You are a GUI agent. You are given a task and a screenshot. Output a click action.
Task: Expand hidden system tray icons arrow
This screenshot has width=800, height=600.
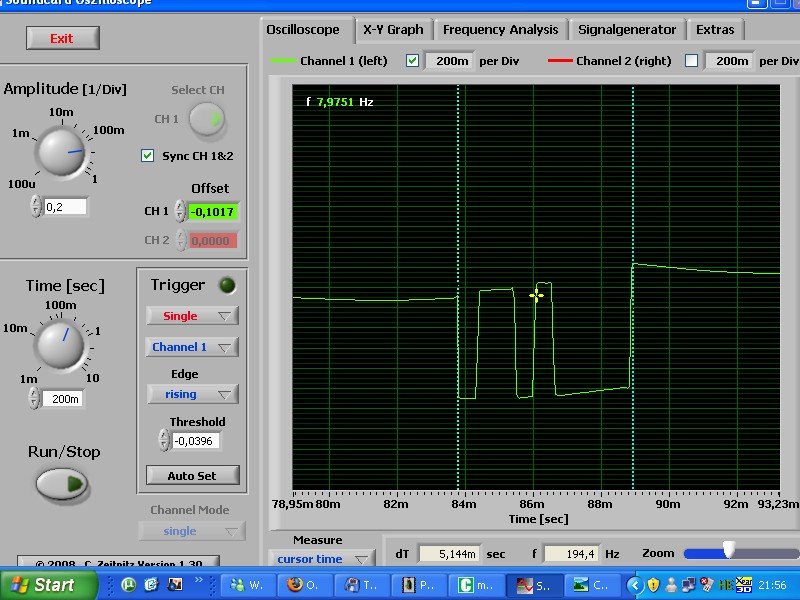635,585
